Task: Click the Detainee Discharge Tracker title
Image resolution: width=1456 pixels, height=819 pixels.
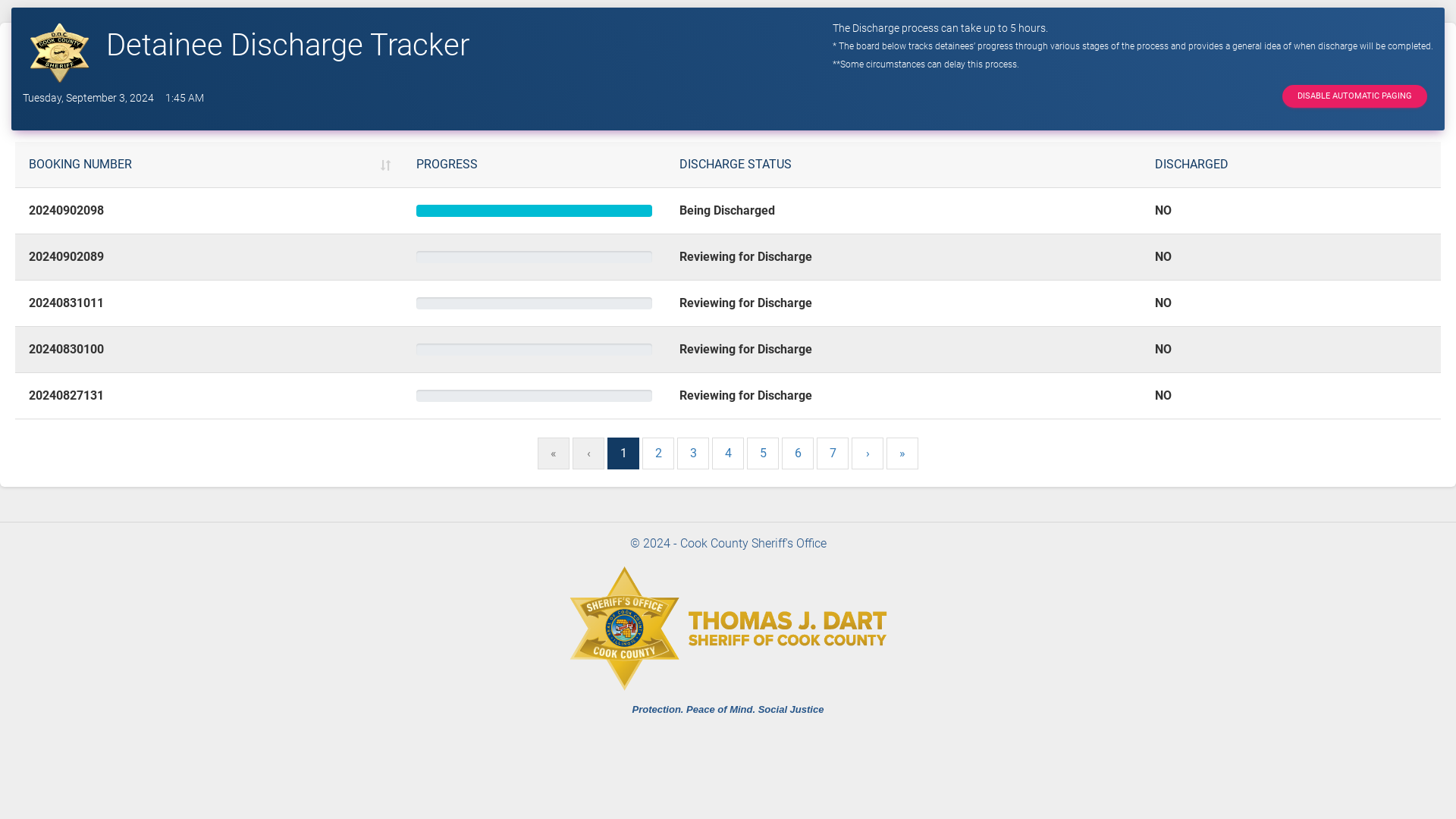Action: click(x=288, y=45)
